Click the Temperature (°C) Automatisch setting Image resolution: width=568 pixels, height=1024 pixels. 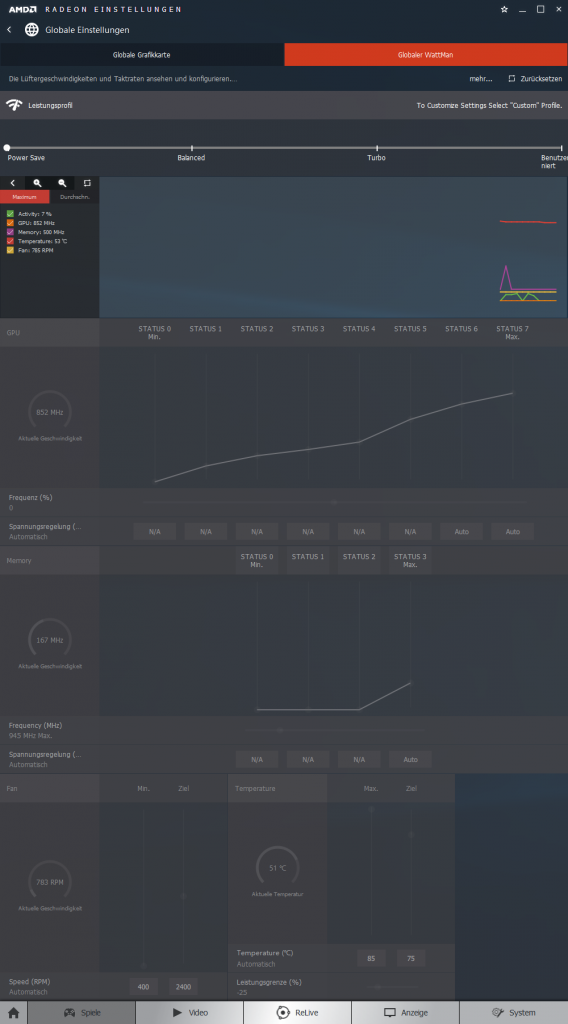(x=277, y=958)
